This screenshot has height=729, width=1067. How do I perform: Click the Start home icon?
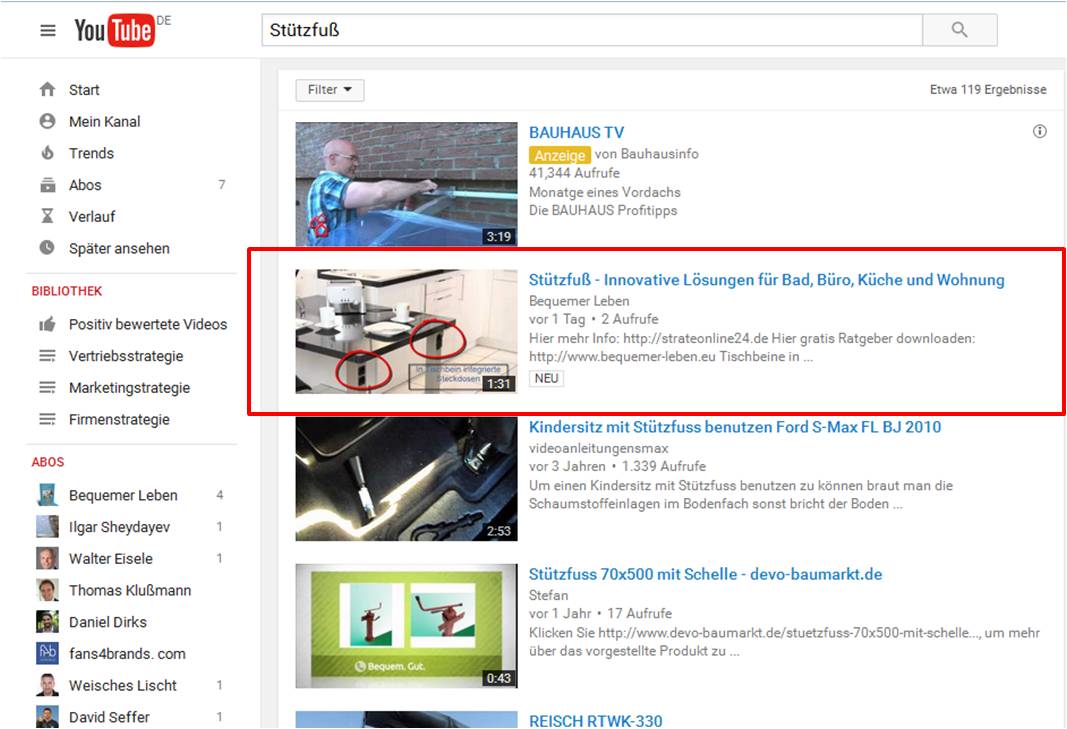pyautogui.click(x=47, y=90)
